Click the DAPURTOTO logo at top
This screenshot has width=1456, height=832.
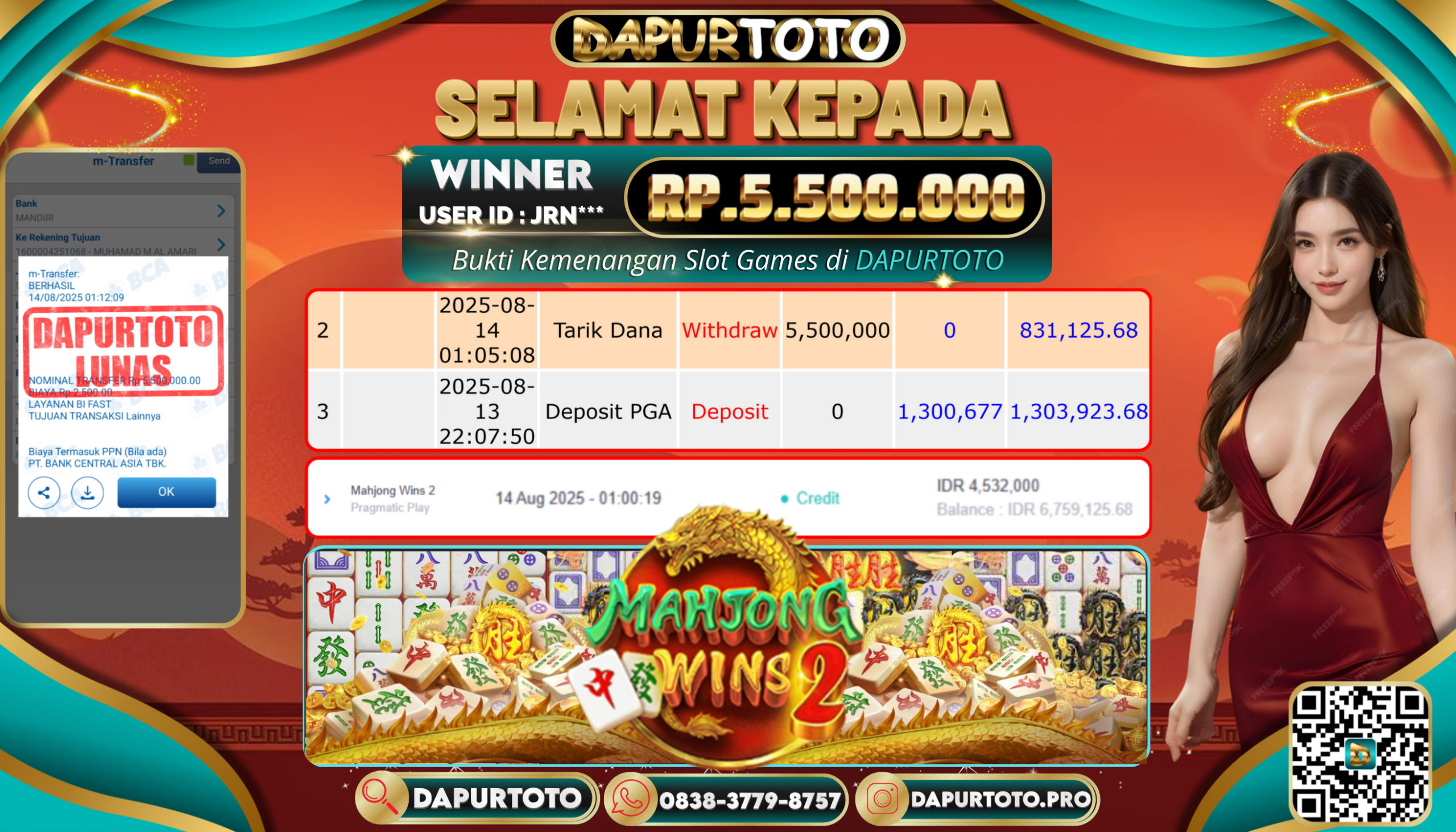[727, 38]
